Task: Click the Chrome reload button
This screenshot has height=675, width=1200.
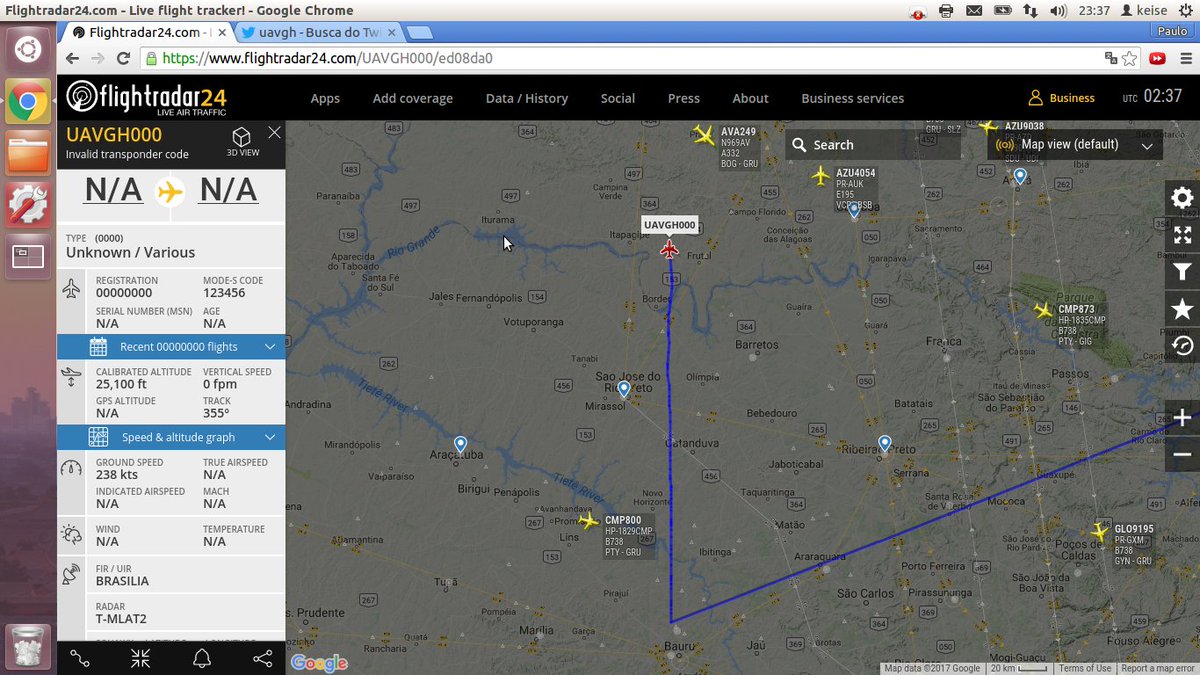Action: click(123, 58)
